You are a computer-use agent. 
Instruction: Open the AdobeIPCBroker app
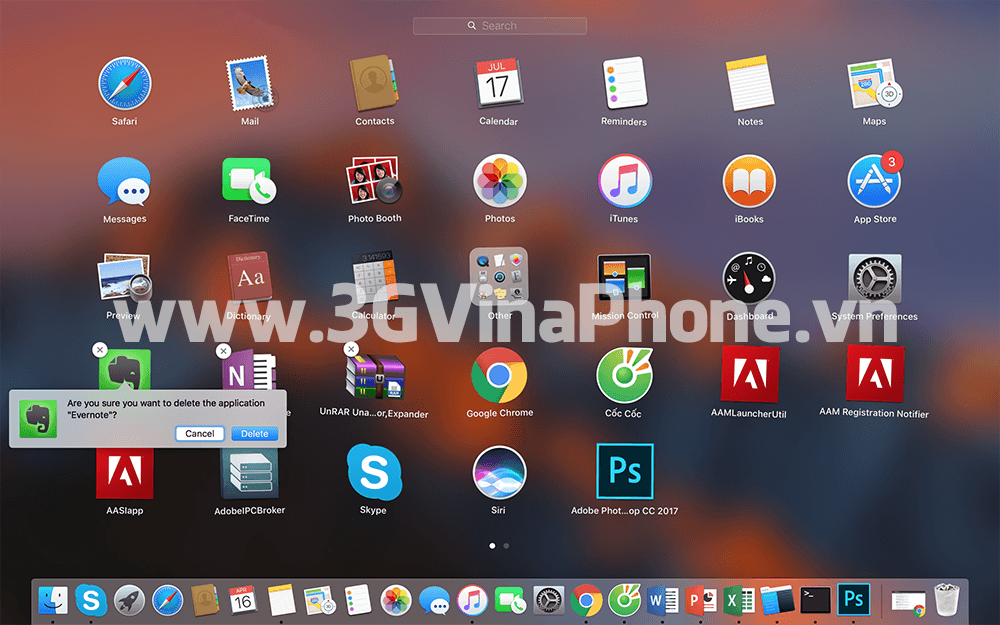(x=249, y=473)
